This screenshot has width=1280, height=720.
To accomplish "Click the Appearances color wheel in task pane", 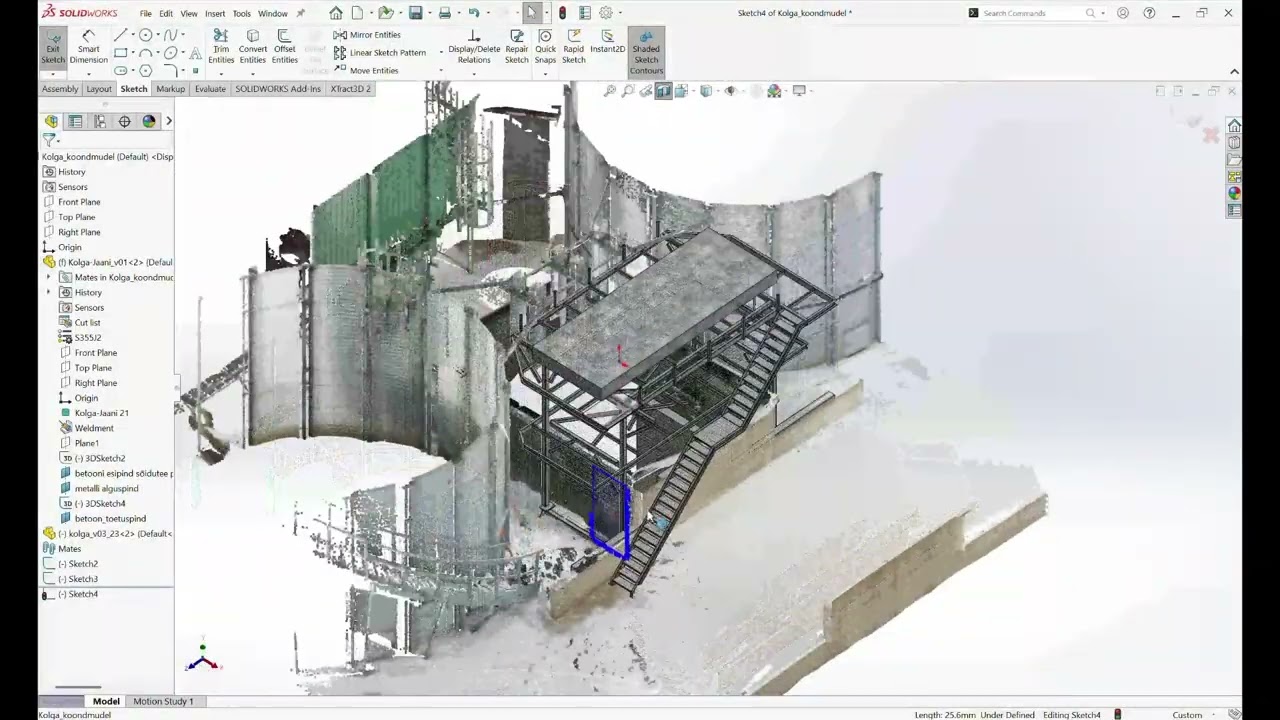I will click(1234, 193).
